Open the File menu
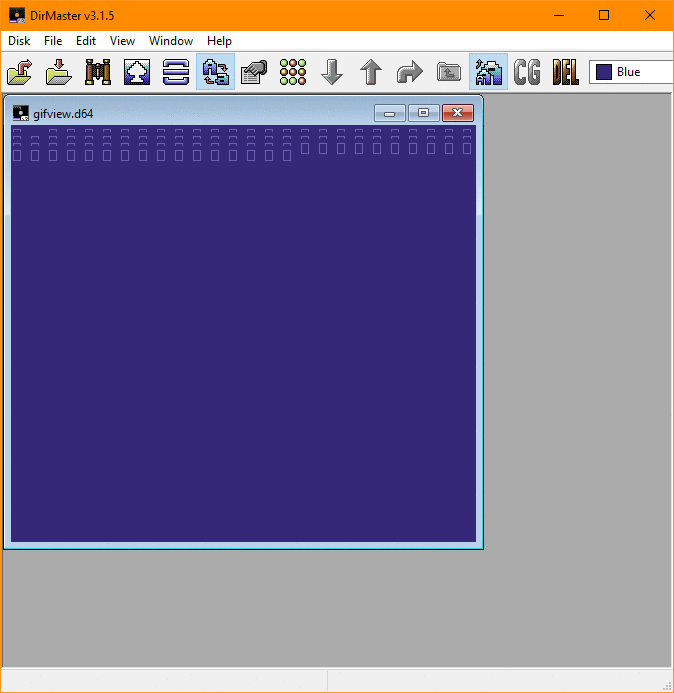 [53, 41]
